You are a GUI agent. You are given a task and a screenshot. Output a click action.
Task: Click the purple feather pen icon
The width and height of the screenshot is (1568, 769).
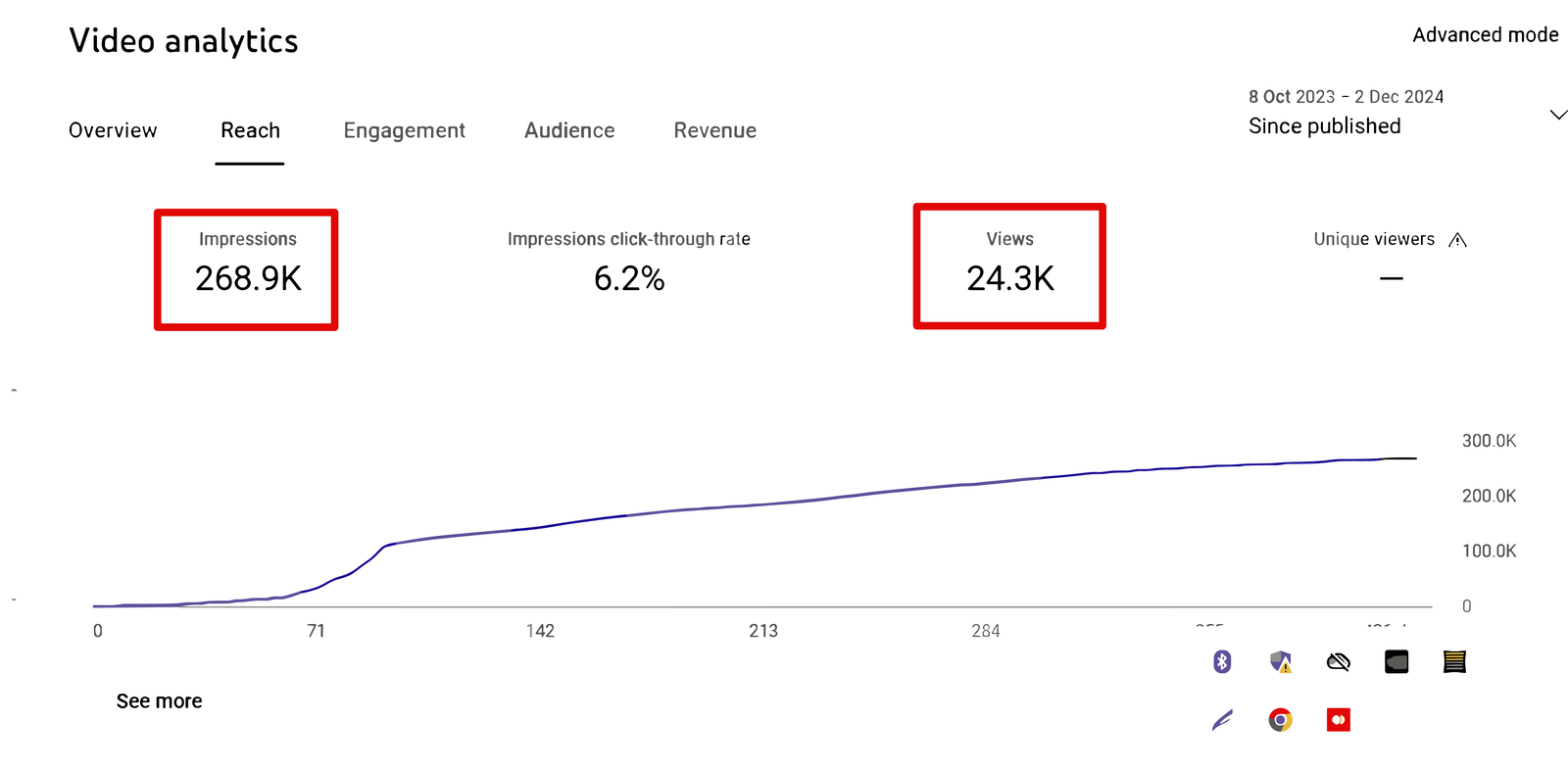pyautogui.click(x=1222, y=720)
